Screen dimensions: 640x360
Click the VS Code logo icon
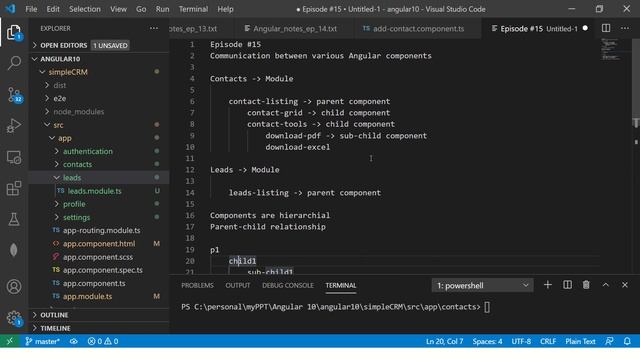coord(10,9)
